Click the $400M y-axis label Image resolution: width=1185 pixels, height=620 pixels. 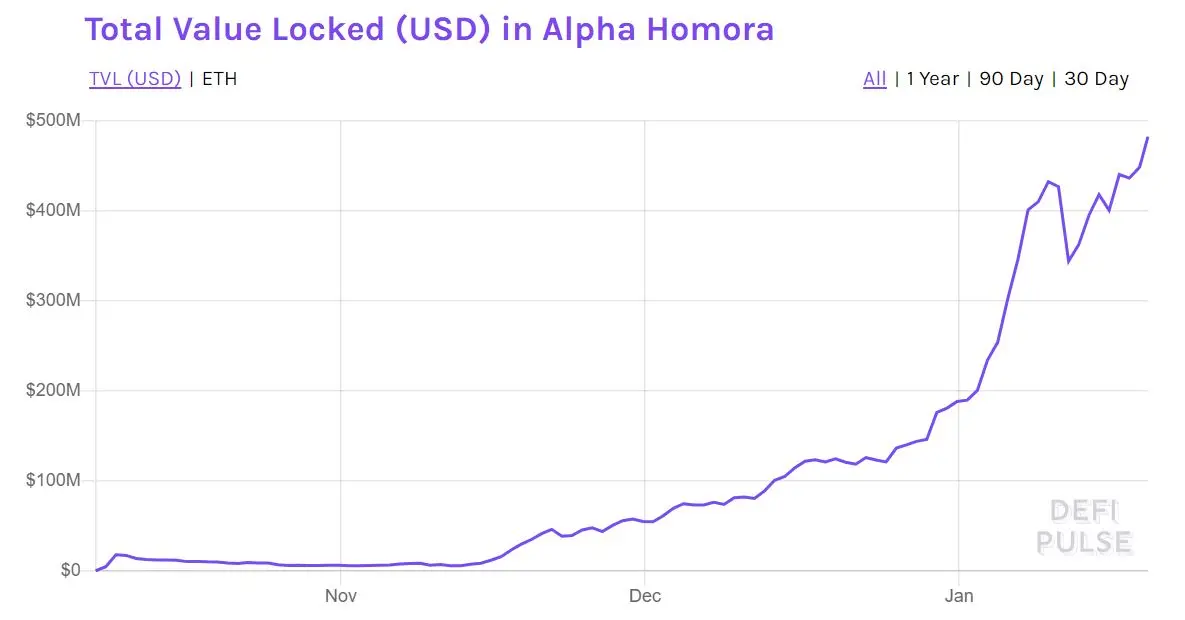click(53, 210)
